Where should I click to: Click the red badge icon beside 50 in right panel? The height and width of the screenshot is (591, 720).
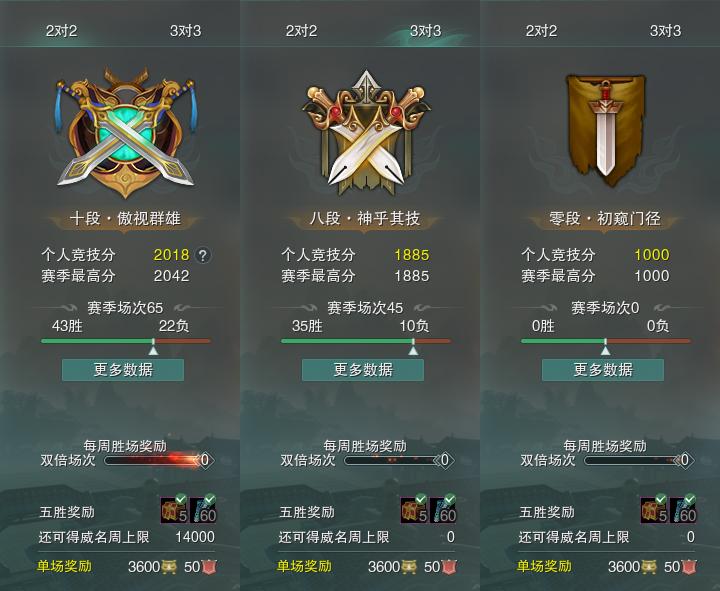pyautogui.click(x=689, y=567)
